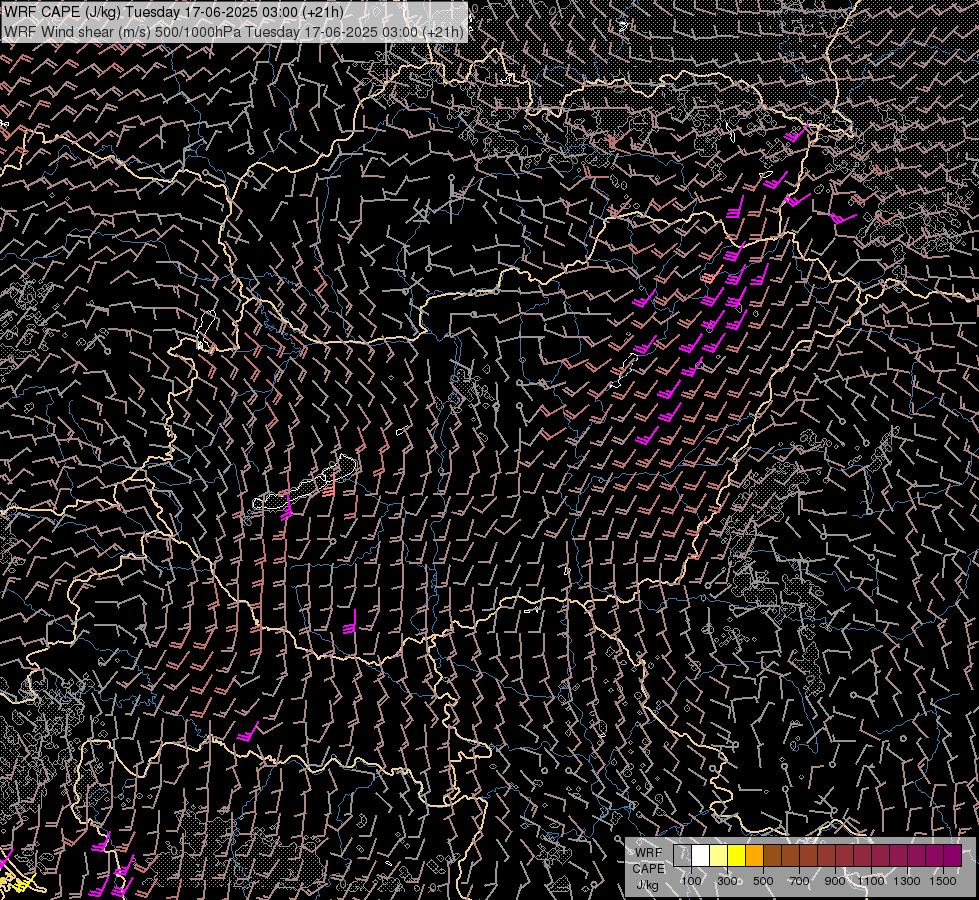Click the '1500' legend value

(943, 881)
